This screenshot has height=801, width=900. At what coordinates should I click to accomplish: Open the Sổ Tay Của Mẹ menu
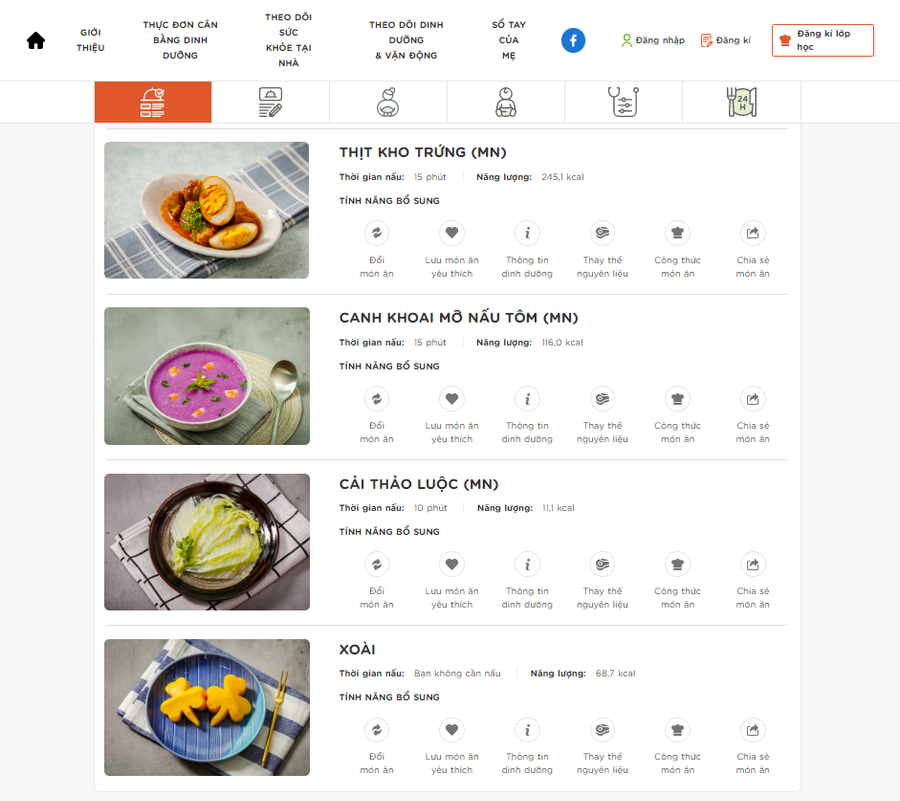[509, 40]
